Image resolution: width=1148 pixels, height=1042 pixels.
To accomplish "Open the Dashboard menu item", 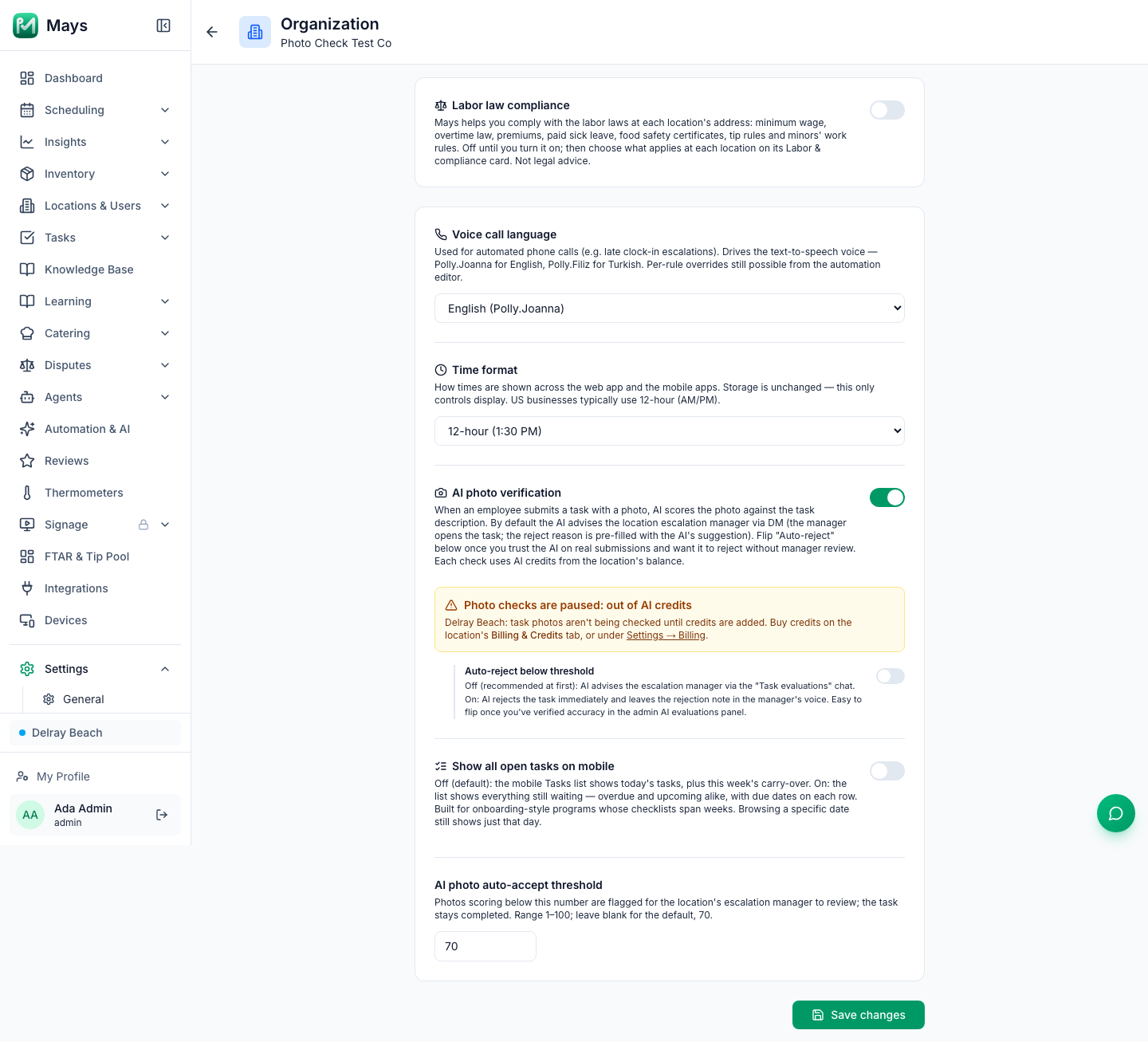I will pos(95,78).
